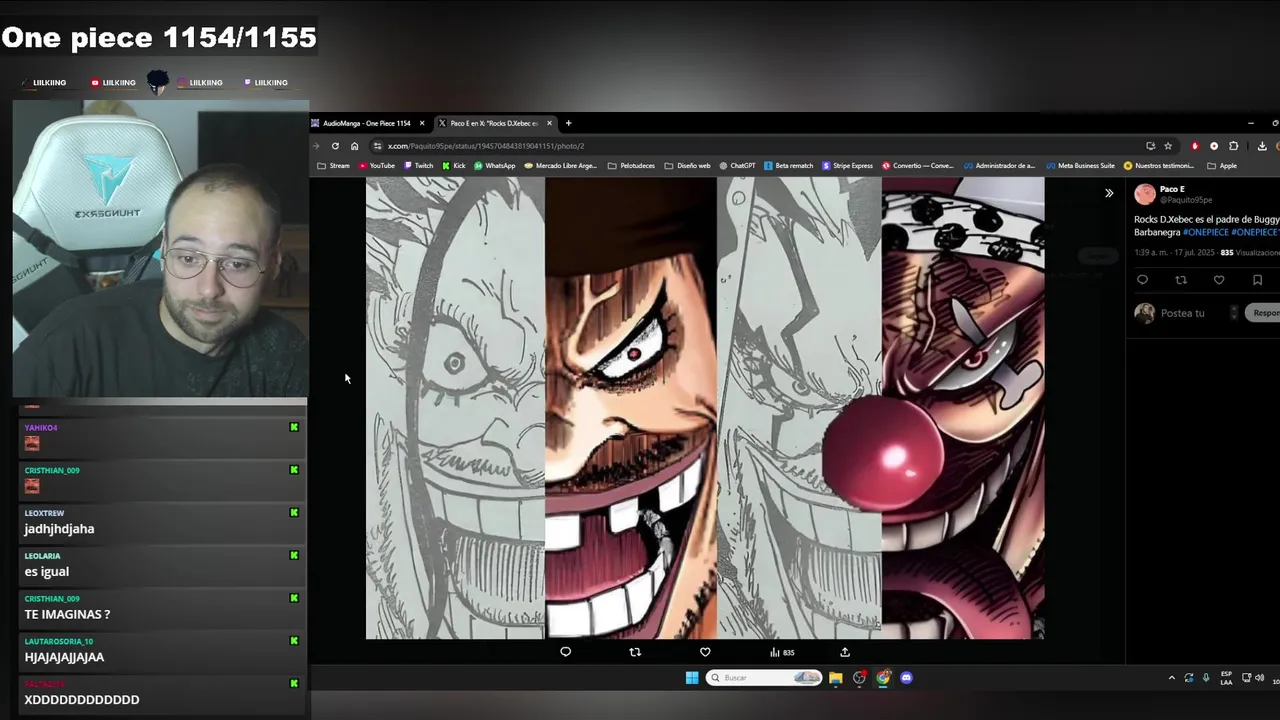Open Chrome from the taskbar
This screenshot has width=1280, height=720.
click(883, 678)
